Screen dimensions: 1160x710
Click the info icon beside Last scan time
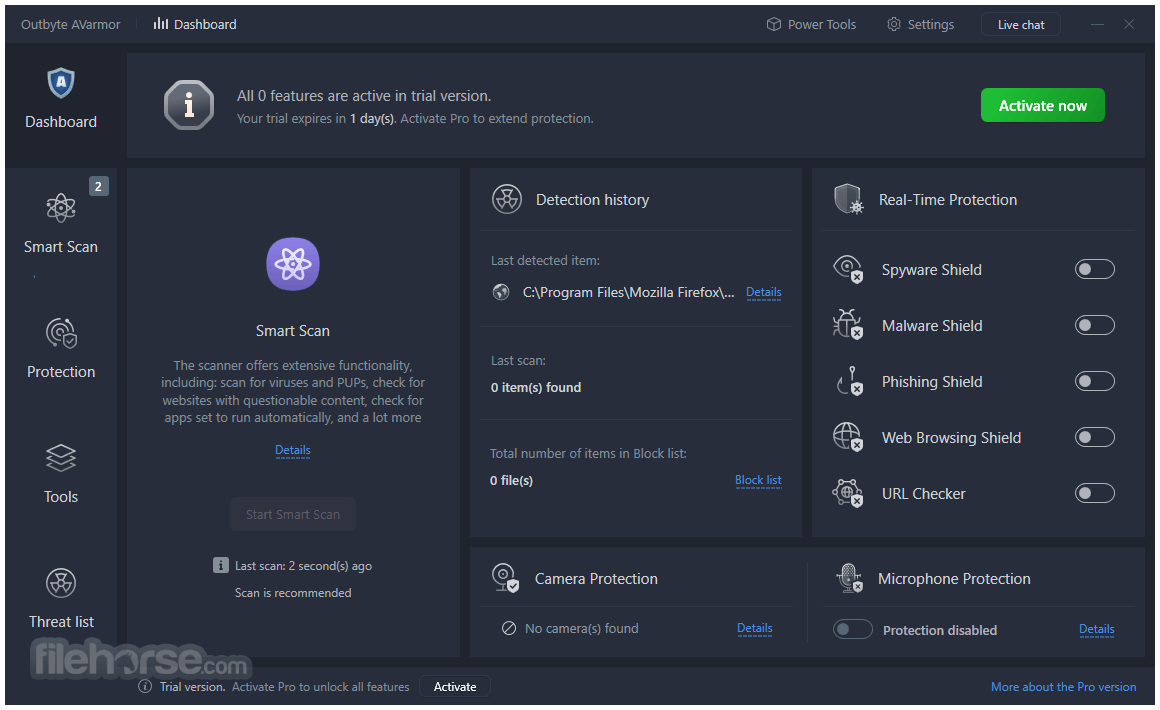tap(220, 565)
